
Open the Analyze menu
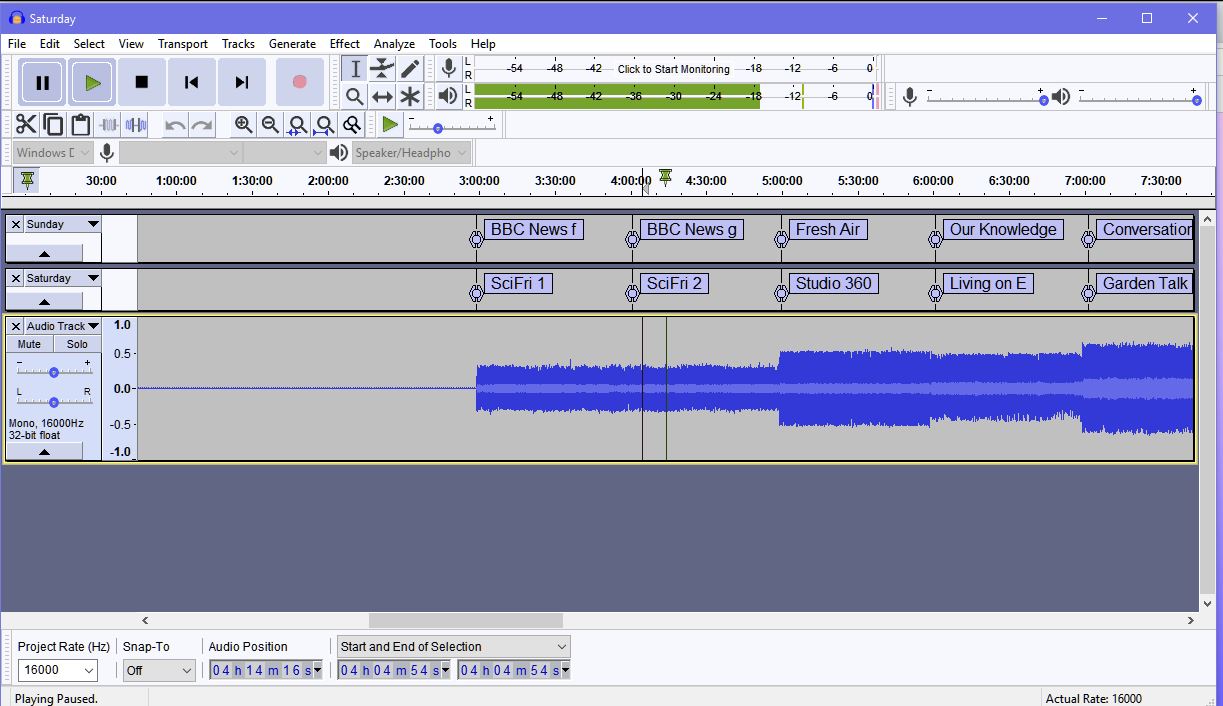tap(394, 43)
